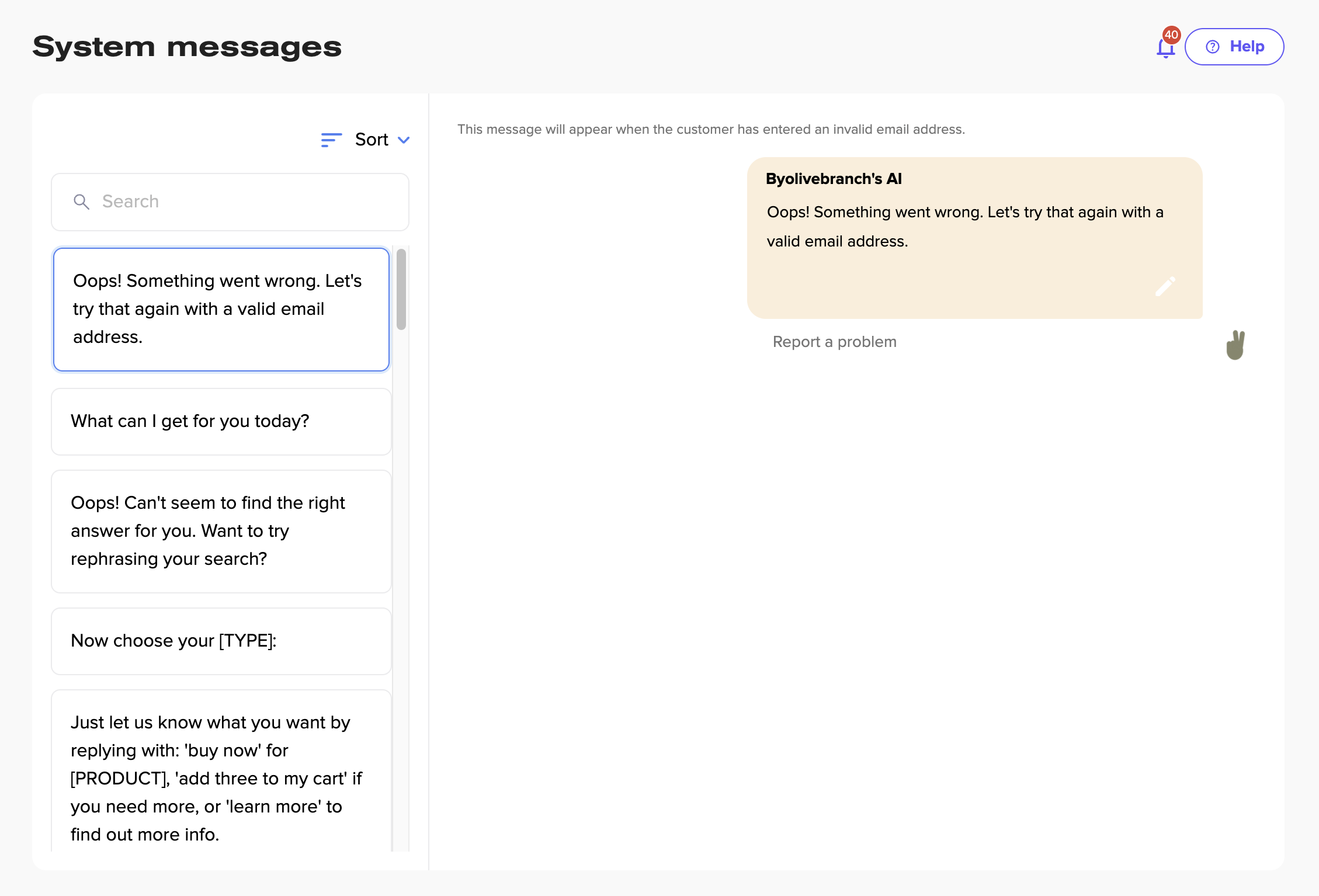1319x896 pixels.
Task: Click the red 40 notifications badge
Action: pos(1171,34)
